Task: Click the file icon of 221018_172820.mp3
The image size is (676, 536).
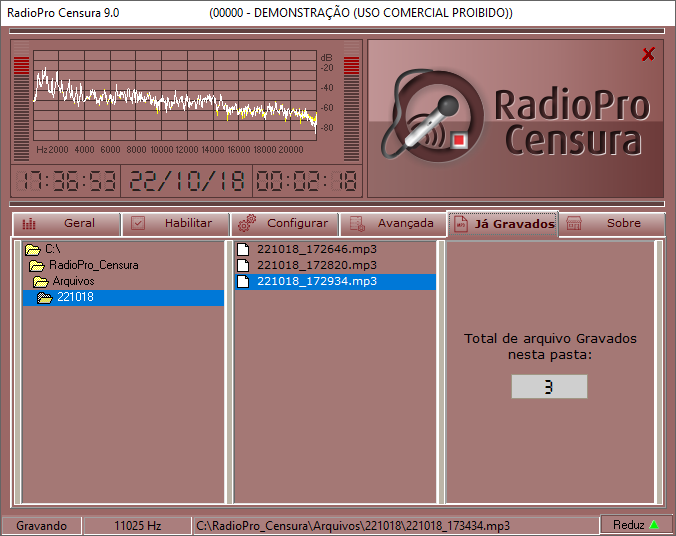Action: [244, 265]
